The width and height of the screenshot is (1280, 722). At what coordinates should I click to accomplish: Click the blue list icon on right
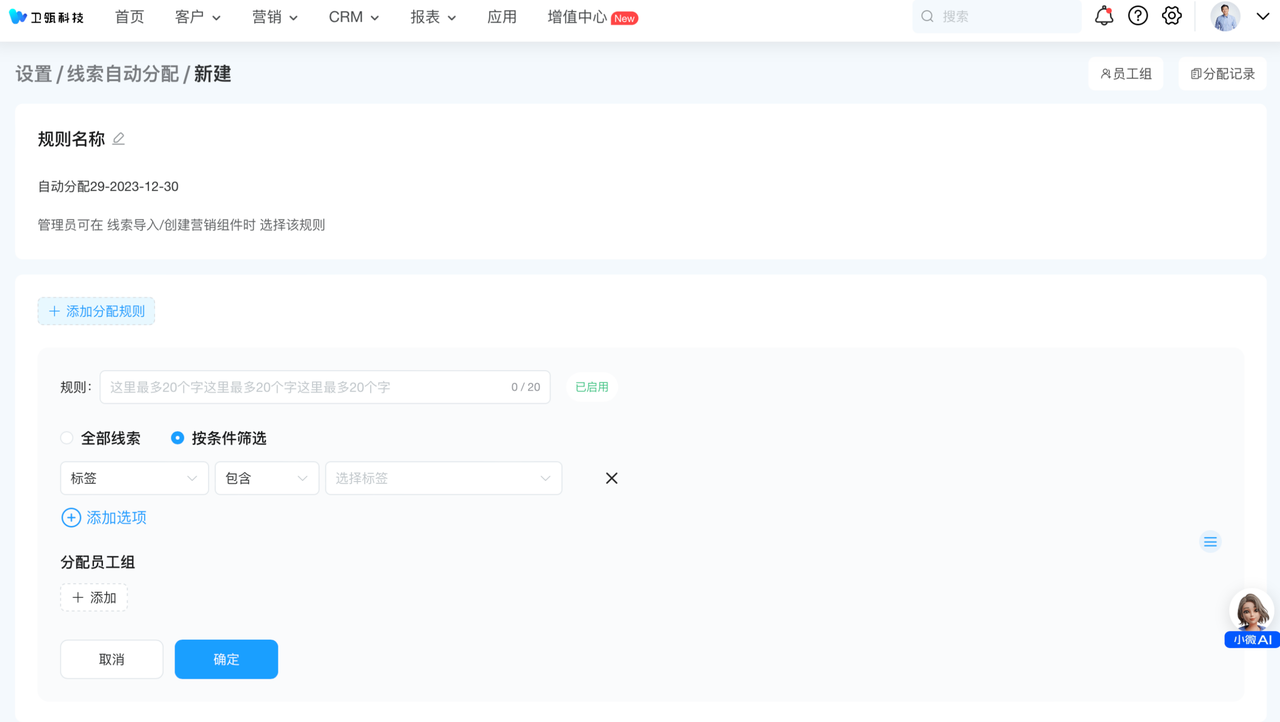[x=1210, y=542]
